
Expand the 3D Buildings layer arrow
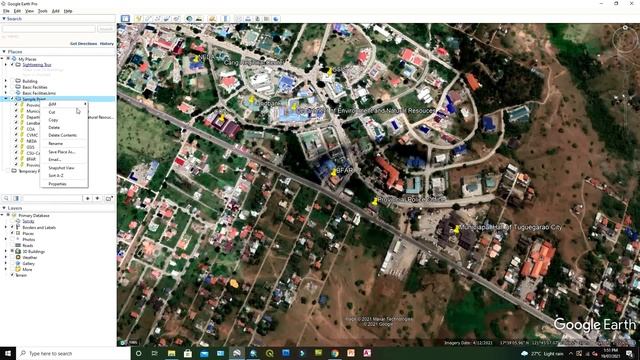point(6,251)
